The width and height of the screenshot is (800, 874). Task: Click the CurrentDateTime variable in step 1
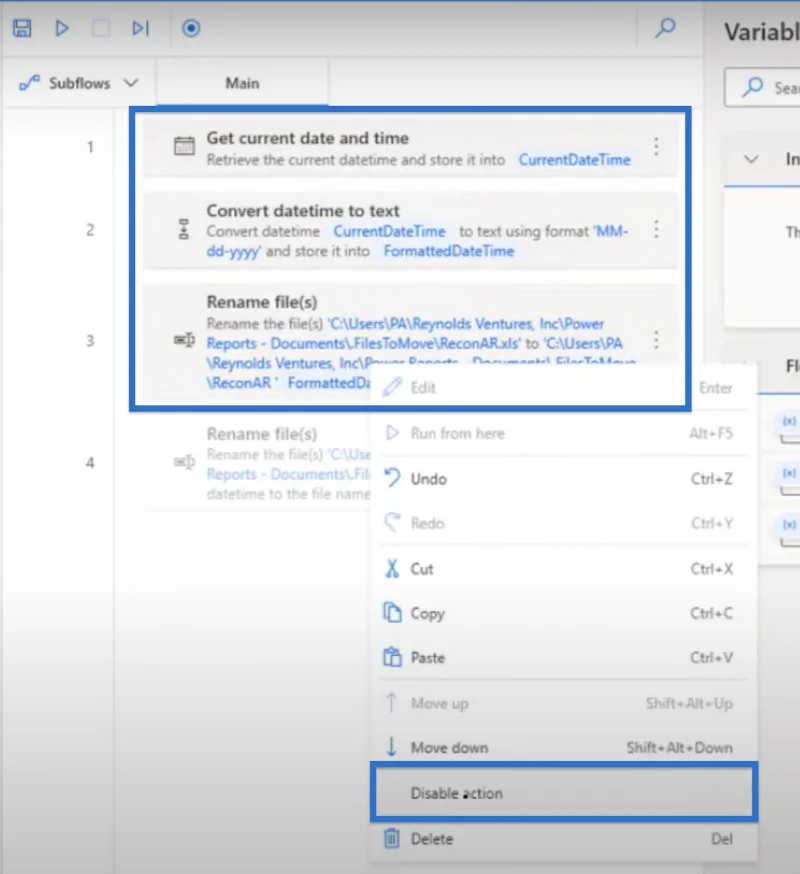pyautogui.click(x=574, y=160)
